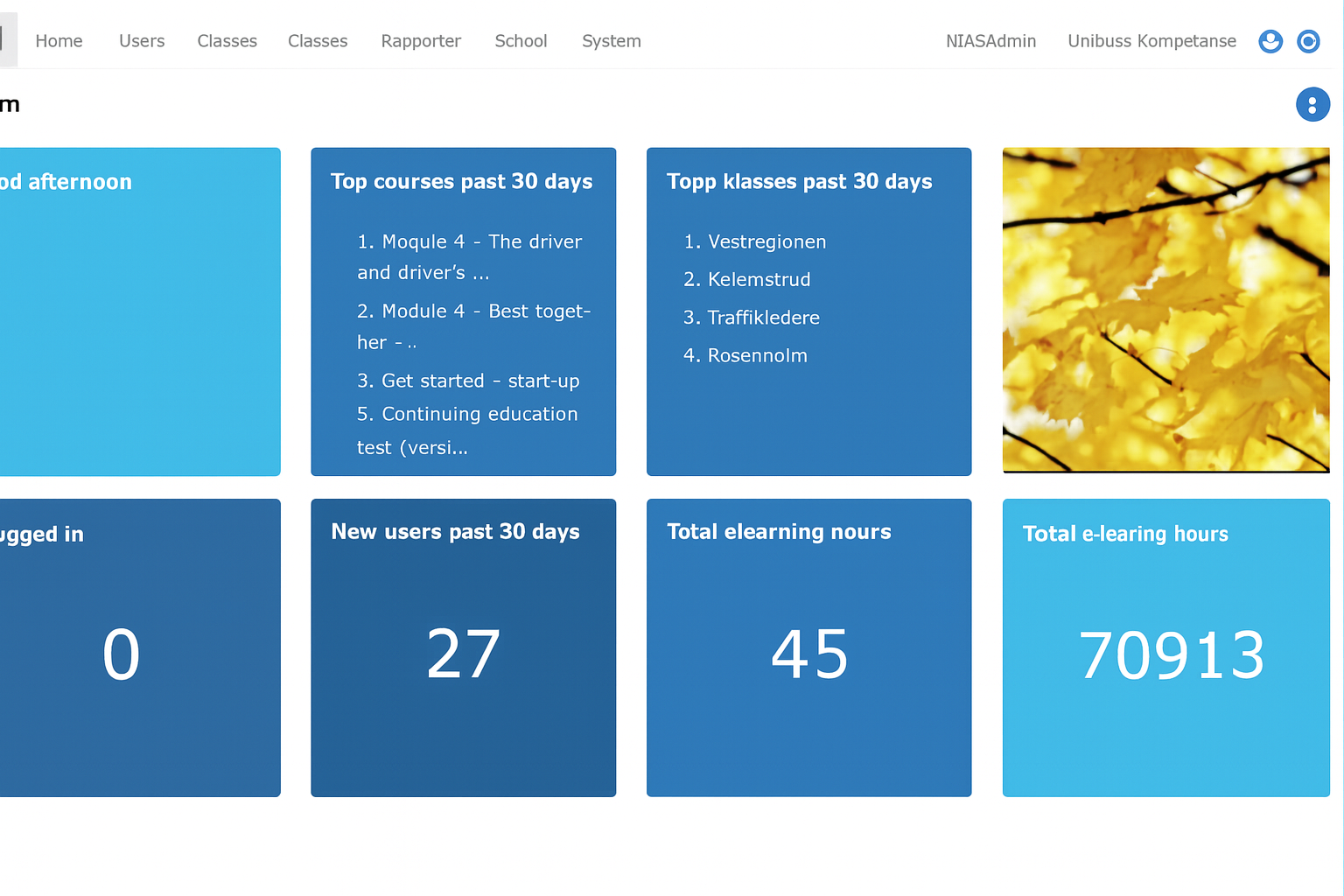
Task: Click the Unibuss Kompetanse link
Action: 1151,41
